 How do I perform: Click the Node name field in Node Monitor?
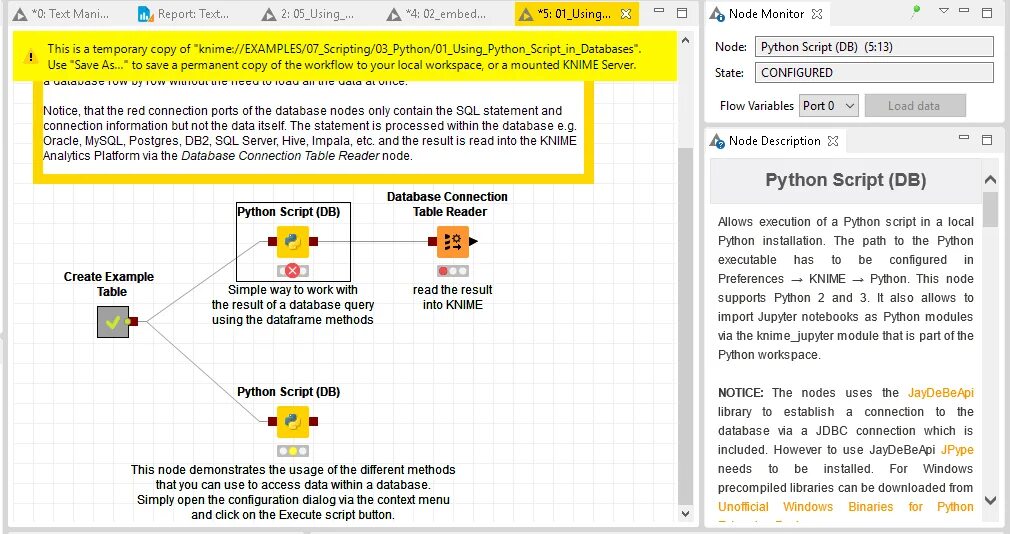point(874,46)
